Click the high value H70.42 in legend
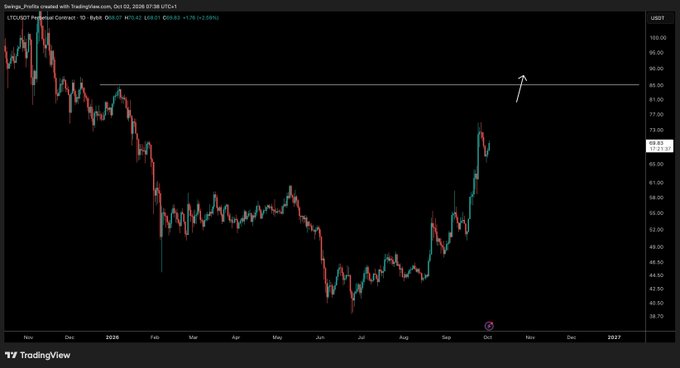Screen dimensions: 680x368 (x=133, y=18)
